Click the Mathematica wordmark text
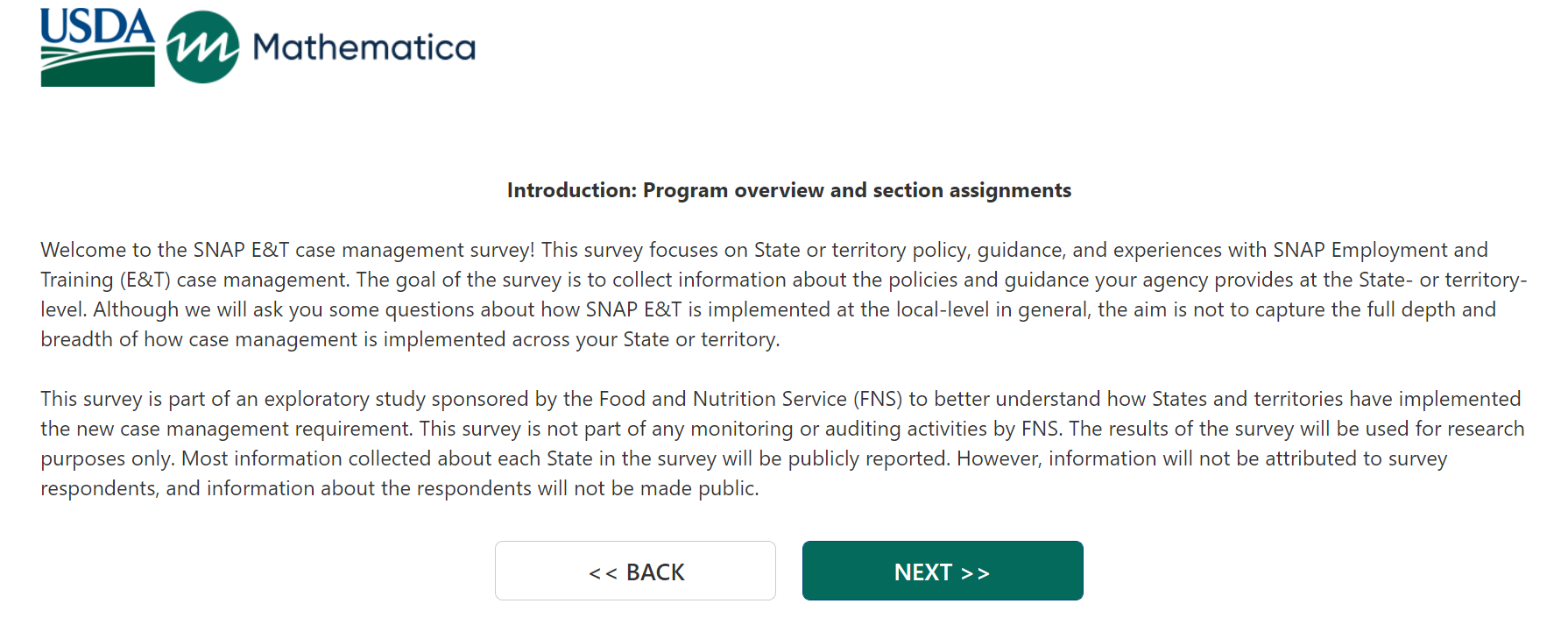The image size is (1568, 625). (x=364, y=47)
